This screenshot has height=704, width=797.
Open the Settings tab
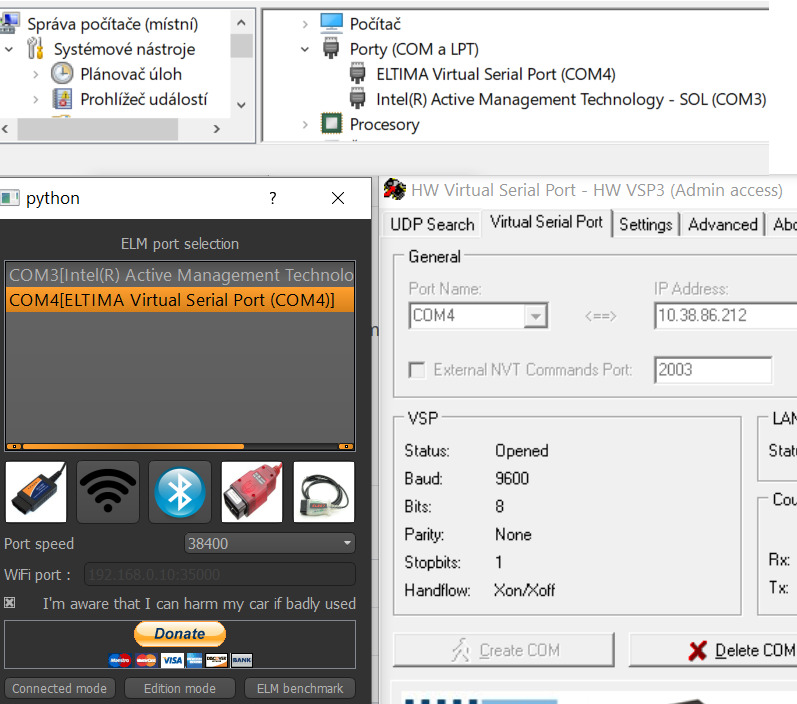point(645,224)
